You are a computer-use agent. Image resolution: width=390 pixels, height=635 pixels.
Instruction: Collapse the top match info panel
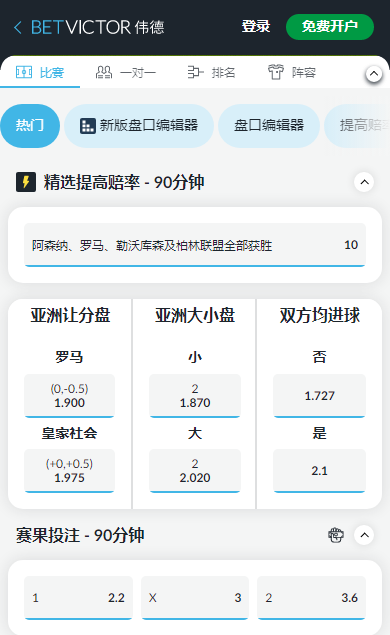coord(374,74)
